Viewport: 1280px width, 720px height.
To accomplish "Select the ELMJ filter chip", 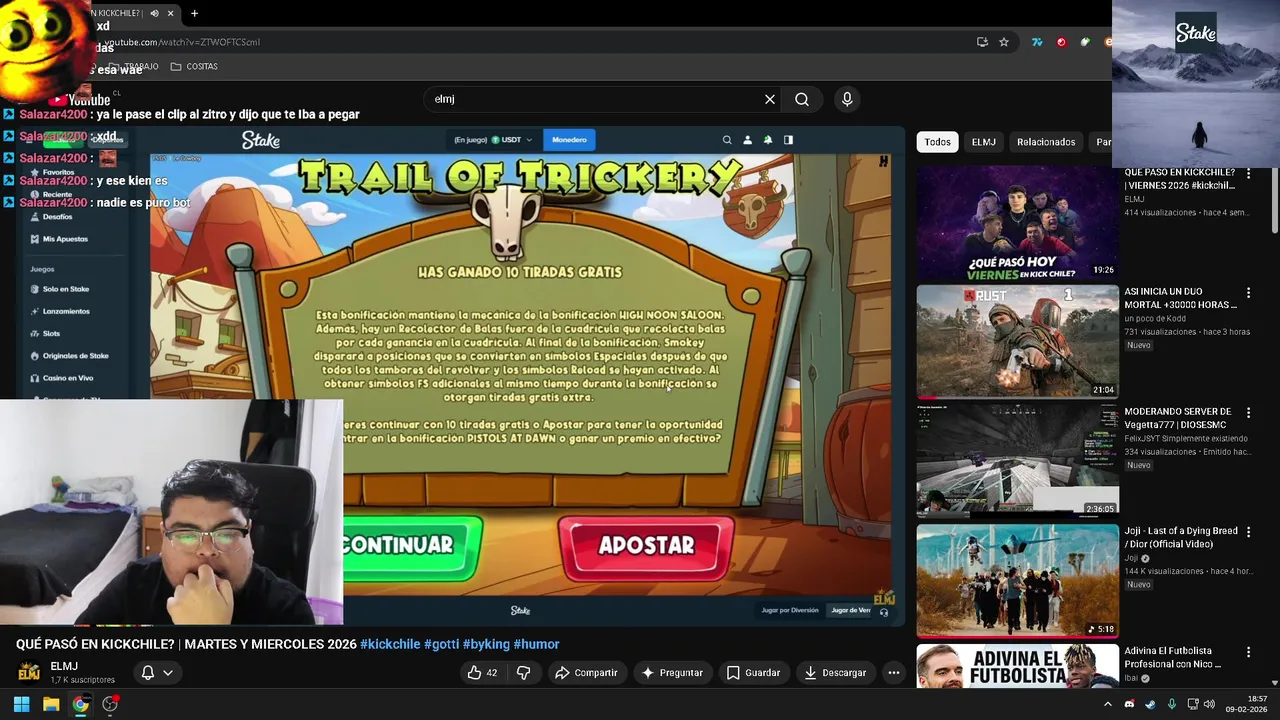I will tap(984, 142).
